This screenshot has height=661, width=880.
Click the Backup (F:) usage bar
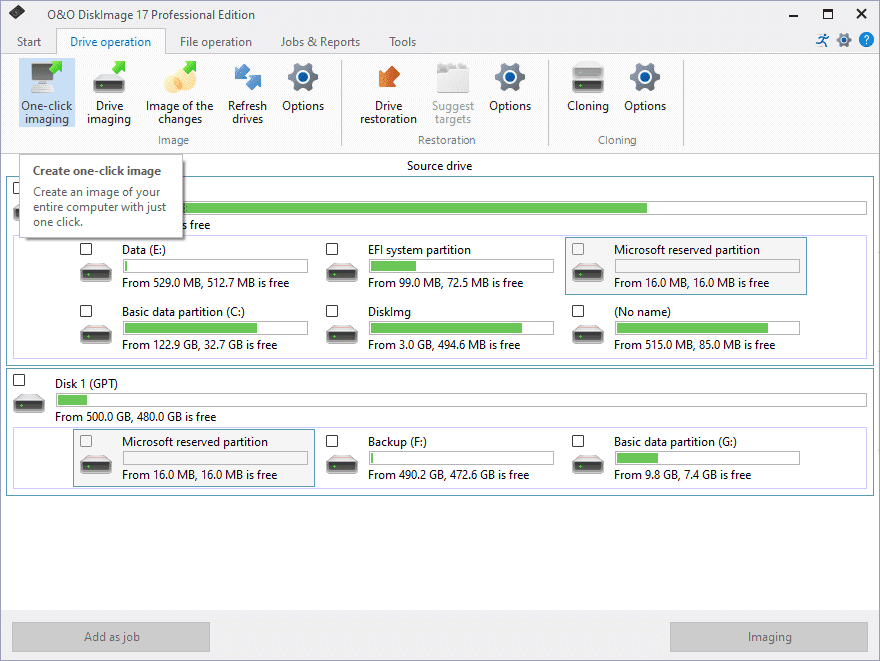[x=461, y=458]
